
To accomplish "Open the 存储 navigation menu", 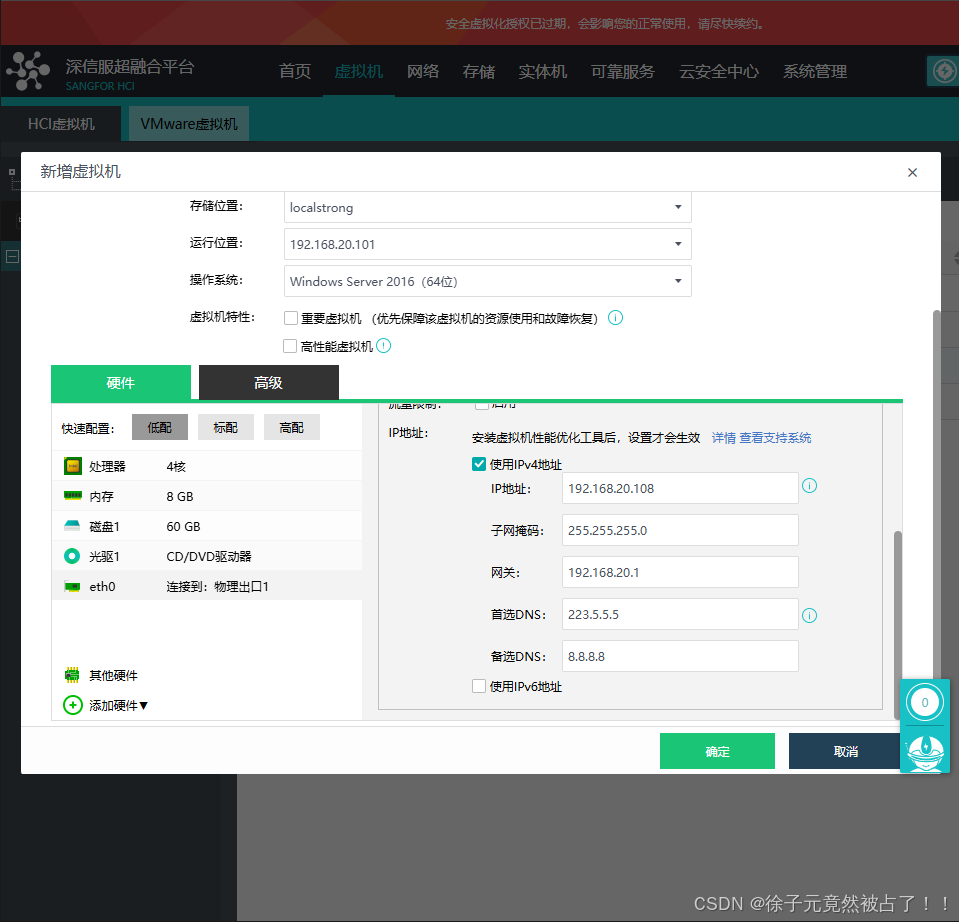I will [479, 72].
